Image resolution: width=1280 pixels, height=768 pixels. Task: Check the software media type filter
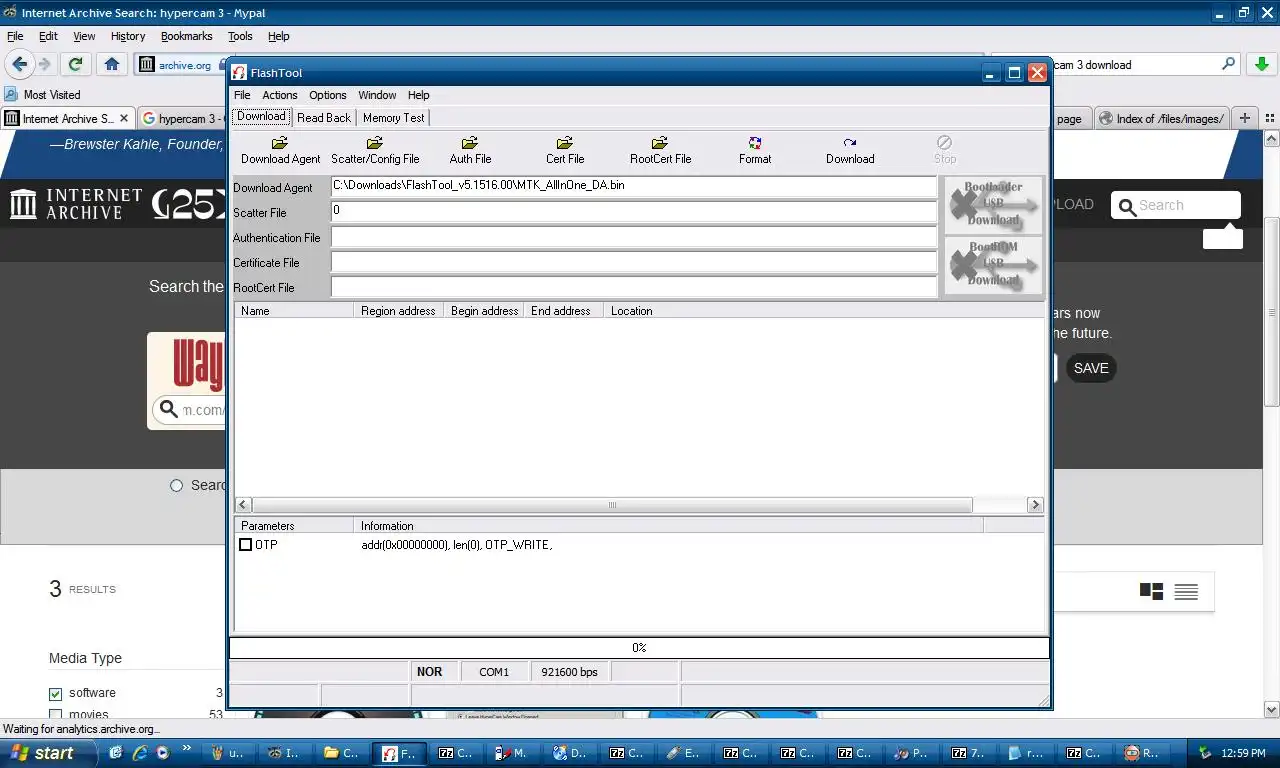click(x=56, y=693)
